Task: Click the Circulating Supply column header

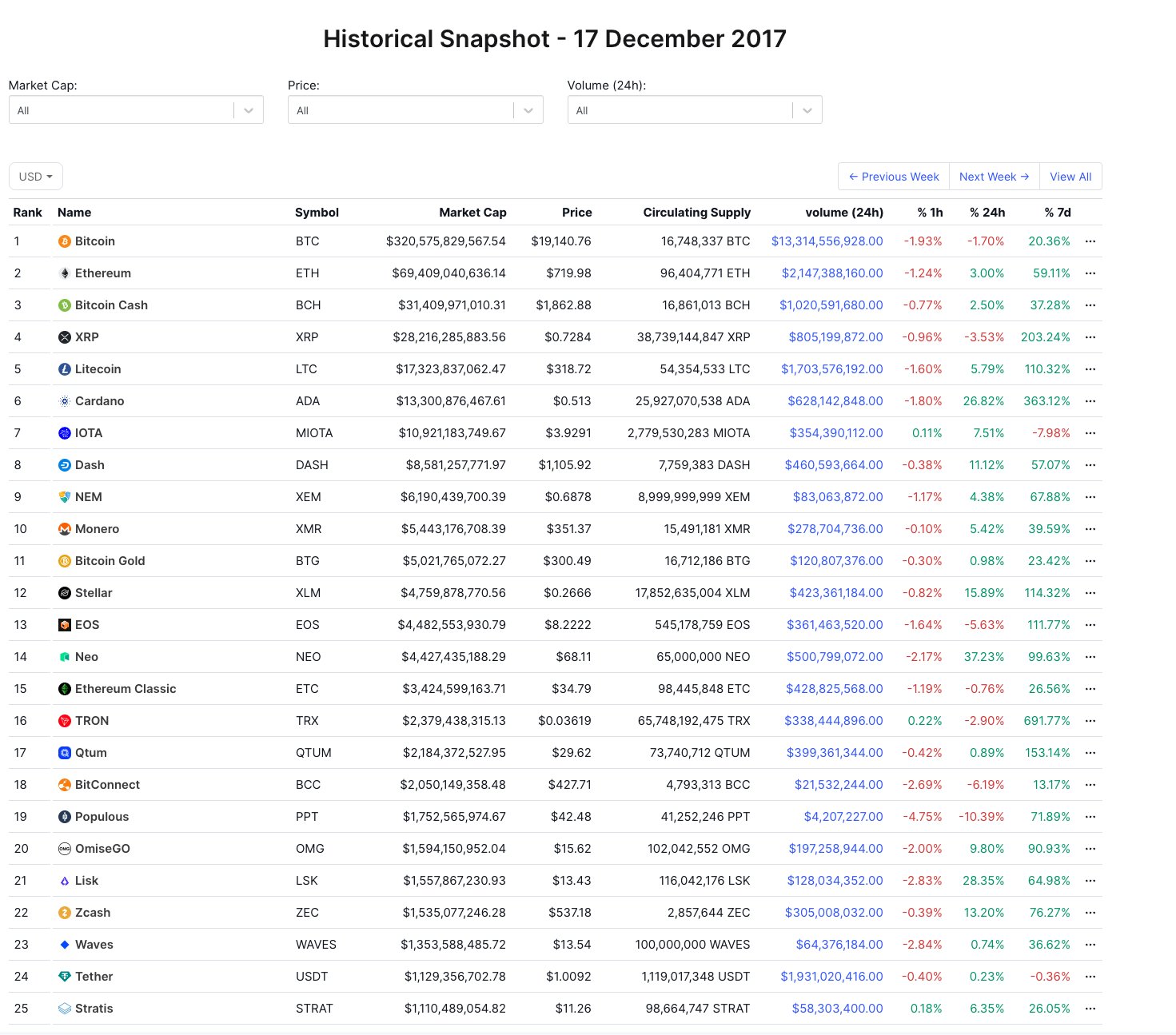Action: 697,213
